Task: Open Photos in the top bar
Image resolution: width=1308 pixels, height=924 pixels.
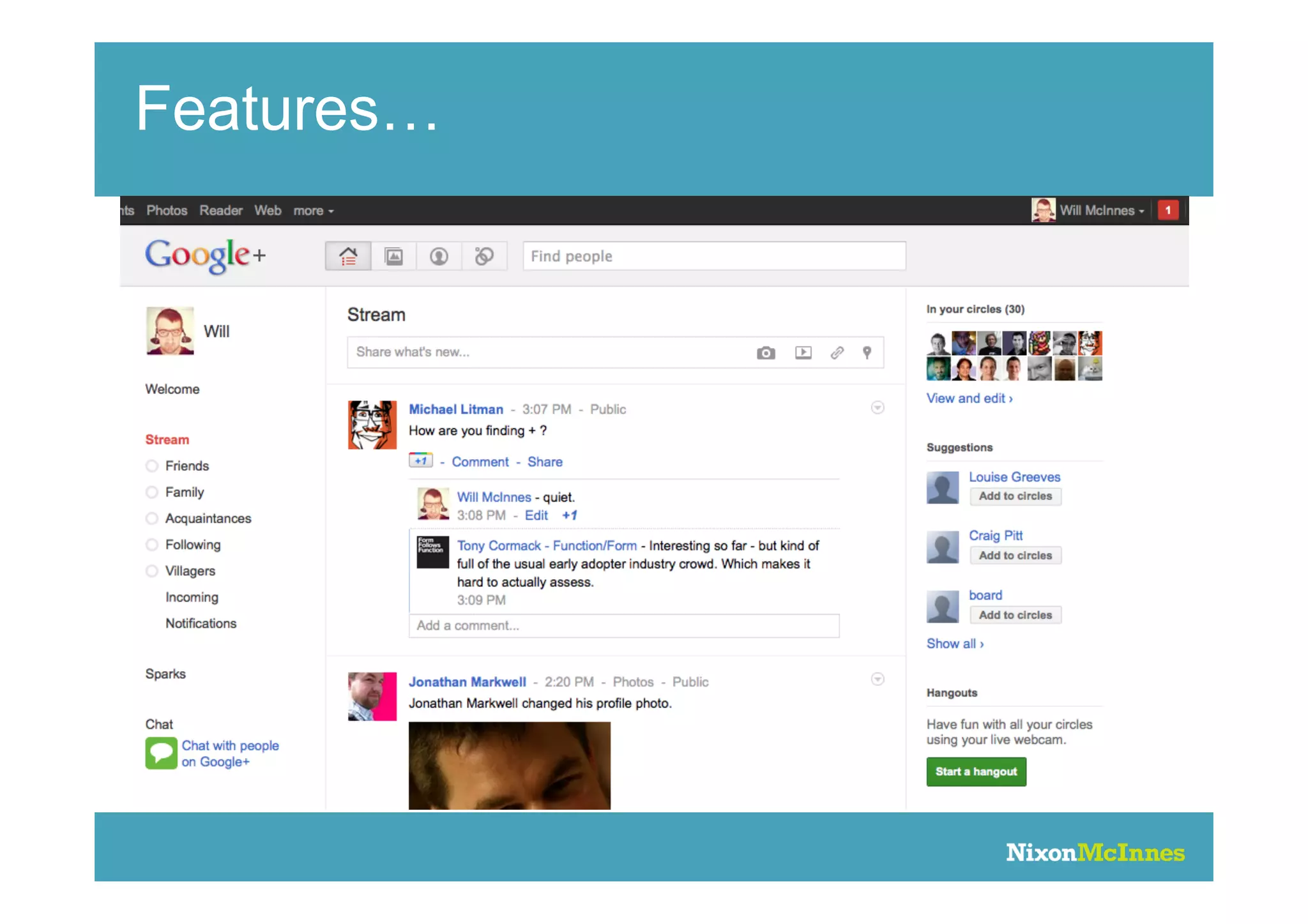Action: (167, 210)
